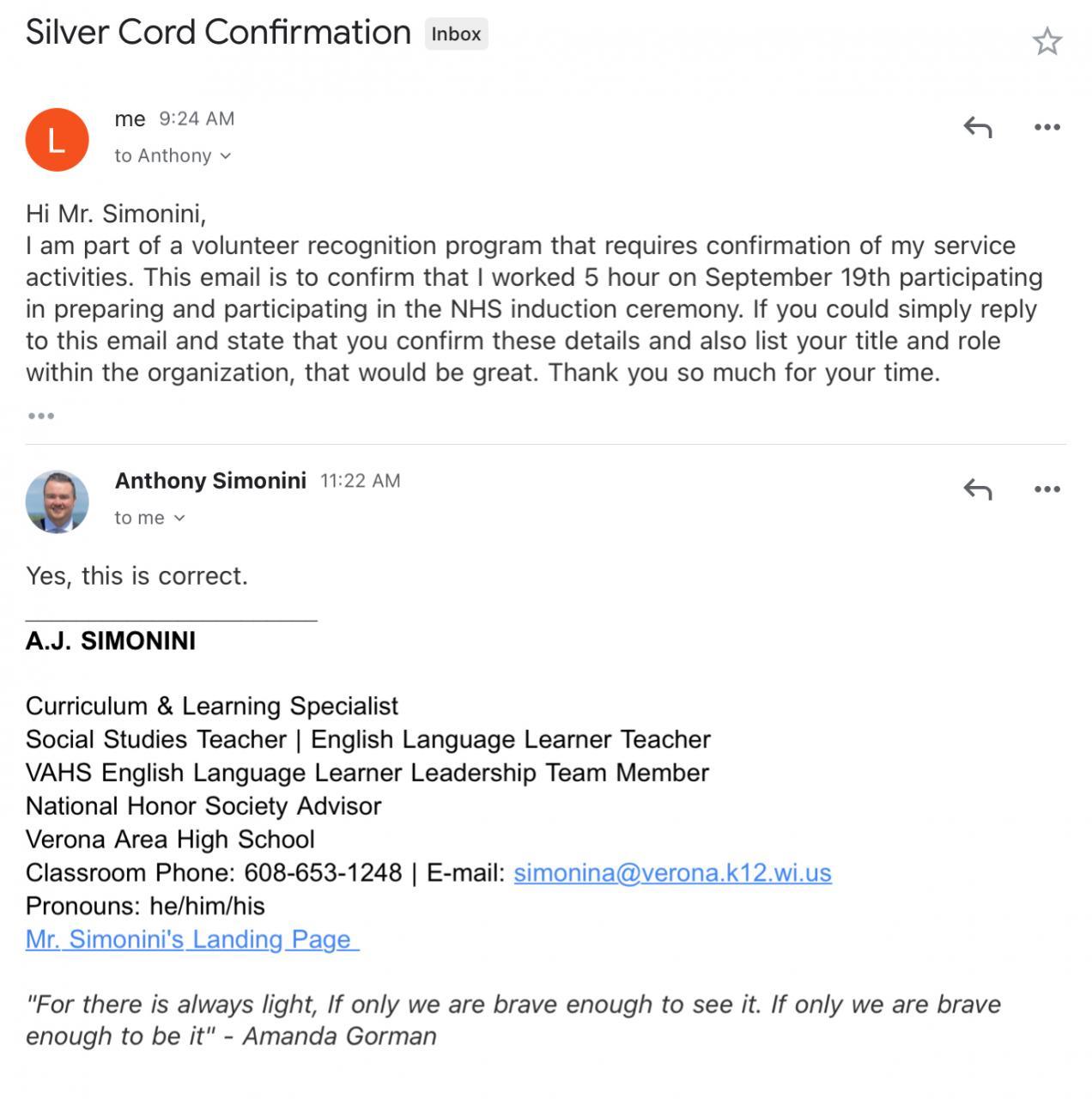This screenshot has width=1092, height=1099.
Task: Open more options for Anthony's message
Action: [1046, 489]
